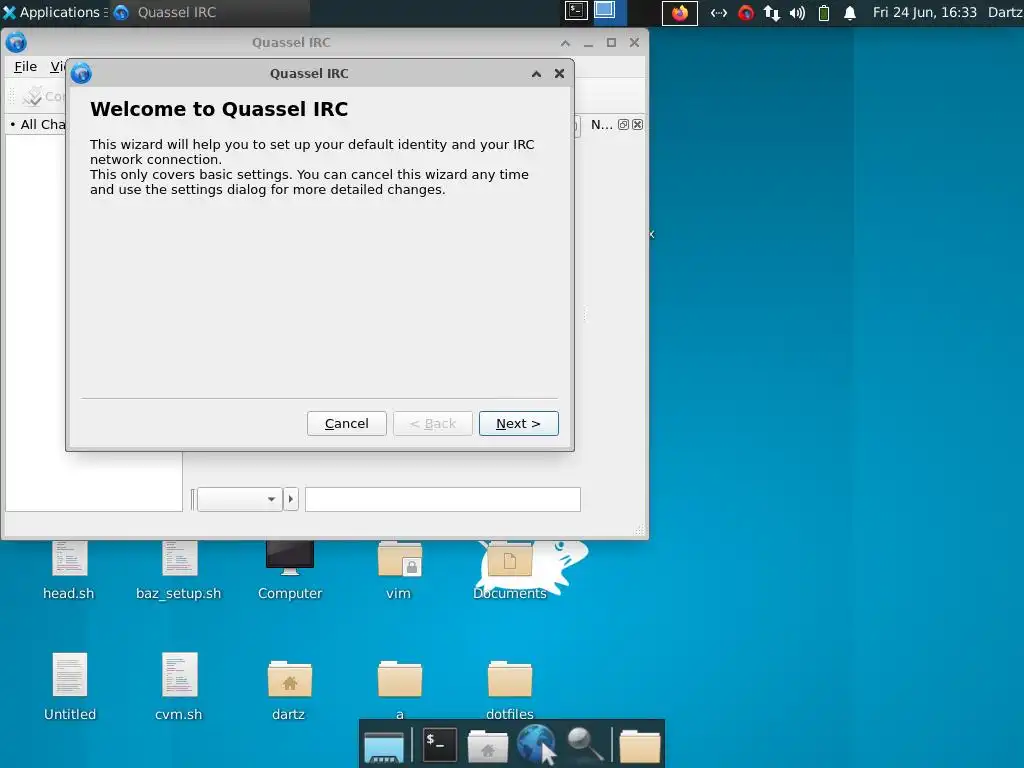Close the Welcome wizard dialog
Image resolution: width=1024 pixels, height=768 pixels.
[x=559, y=73]
